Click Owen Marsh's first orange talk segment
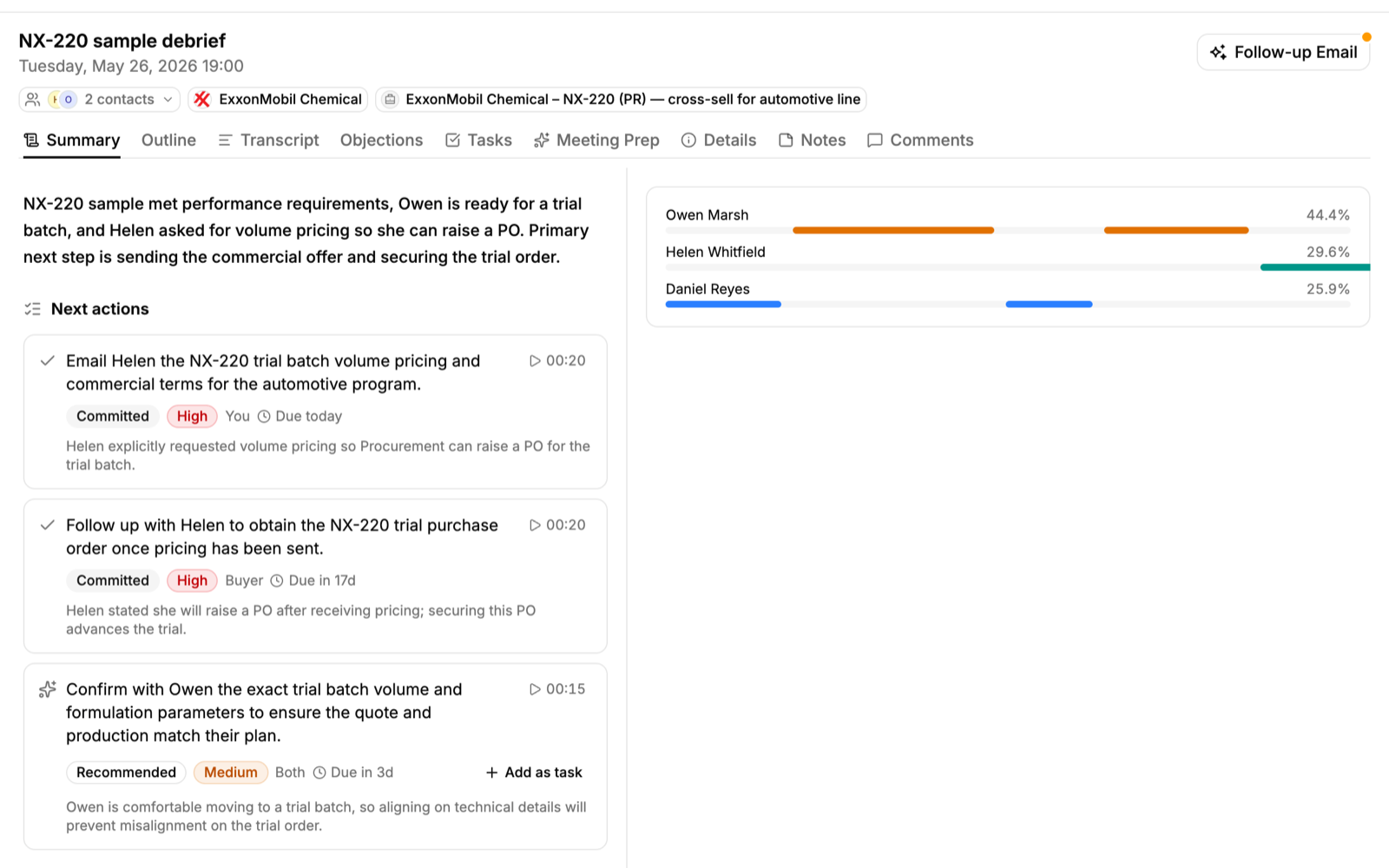The width and height of the screenshot is (1389, 868). click(x=893, y=230)
